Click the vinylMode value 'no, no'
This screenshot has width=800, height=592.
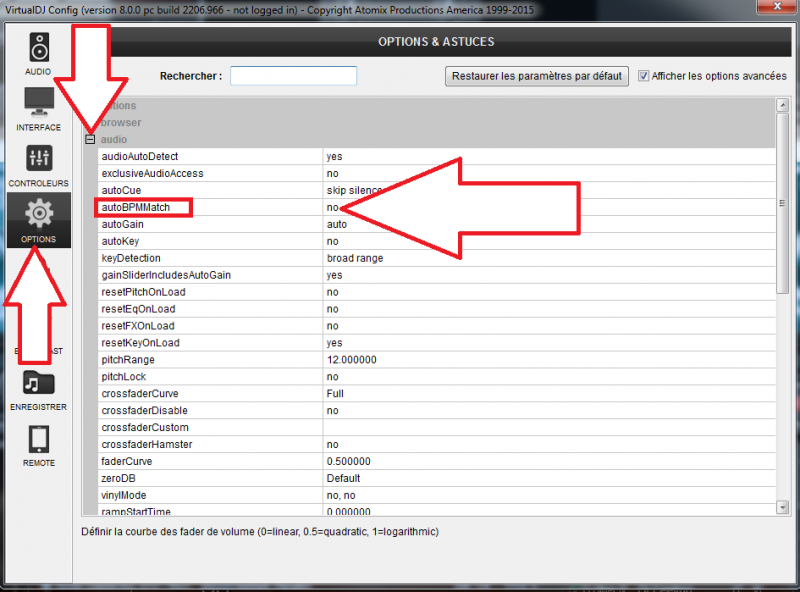pos(341,495)
